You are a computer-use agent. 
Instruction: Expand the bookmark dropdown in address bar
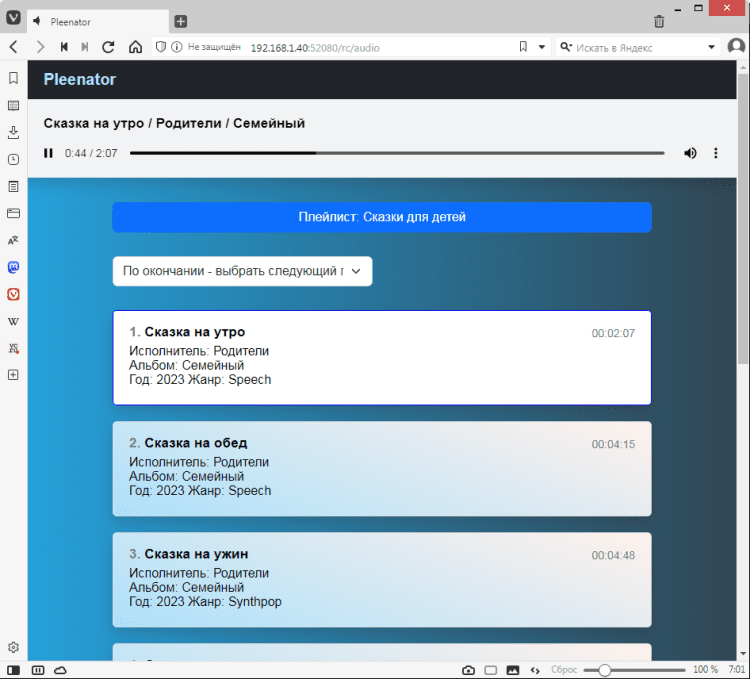[543, 47]
